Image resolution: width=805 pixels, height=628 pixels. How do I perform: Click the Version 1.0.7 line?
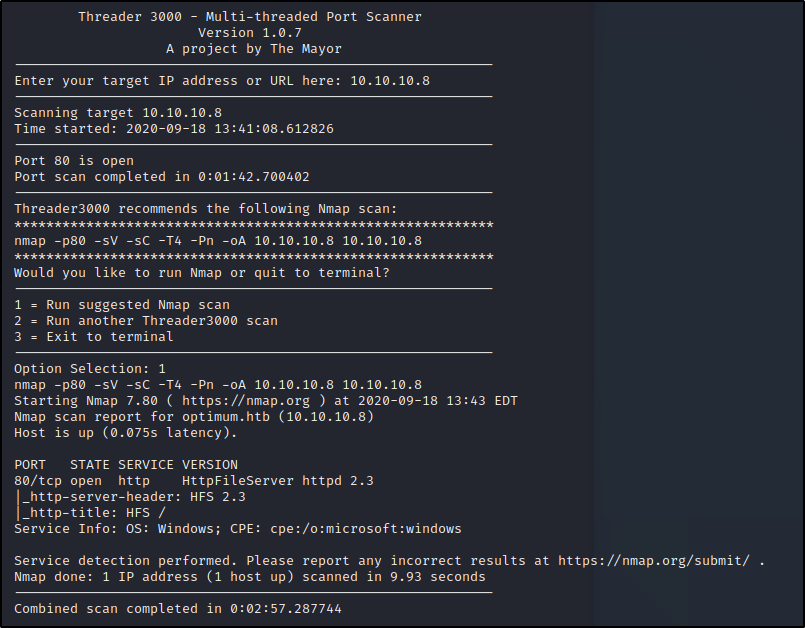250,33
